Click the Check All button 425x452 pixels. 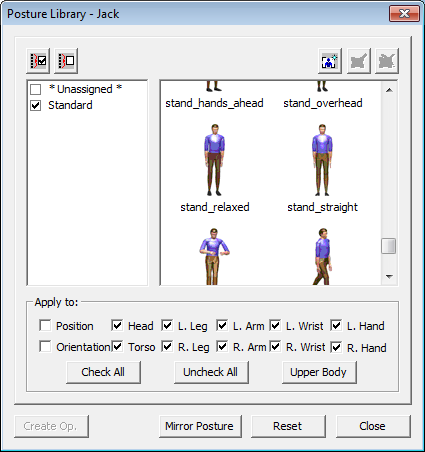103,372
